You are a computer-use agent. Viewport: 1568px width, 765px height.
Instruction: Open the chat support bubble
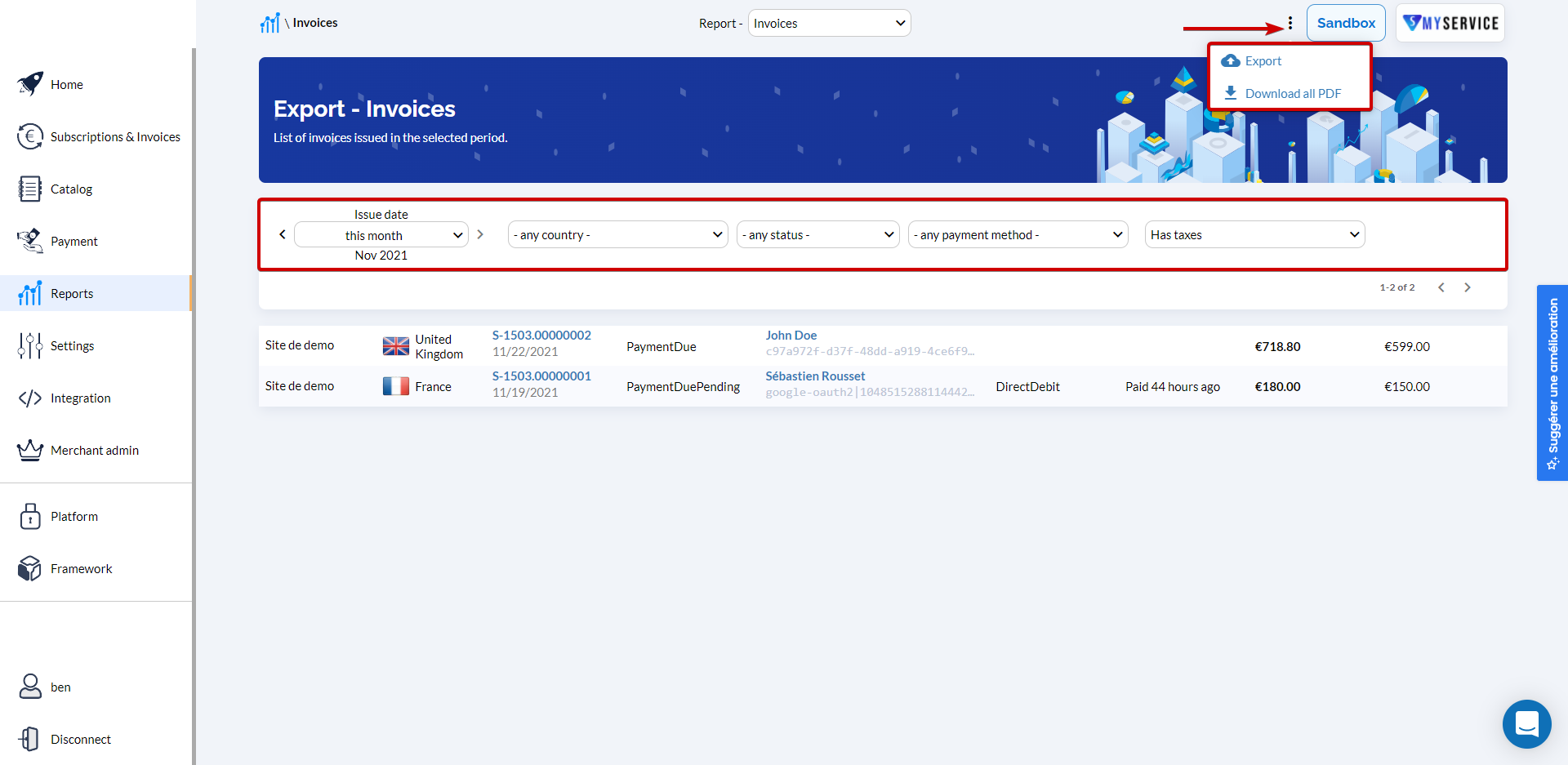1526,723
